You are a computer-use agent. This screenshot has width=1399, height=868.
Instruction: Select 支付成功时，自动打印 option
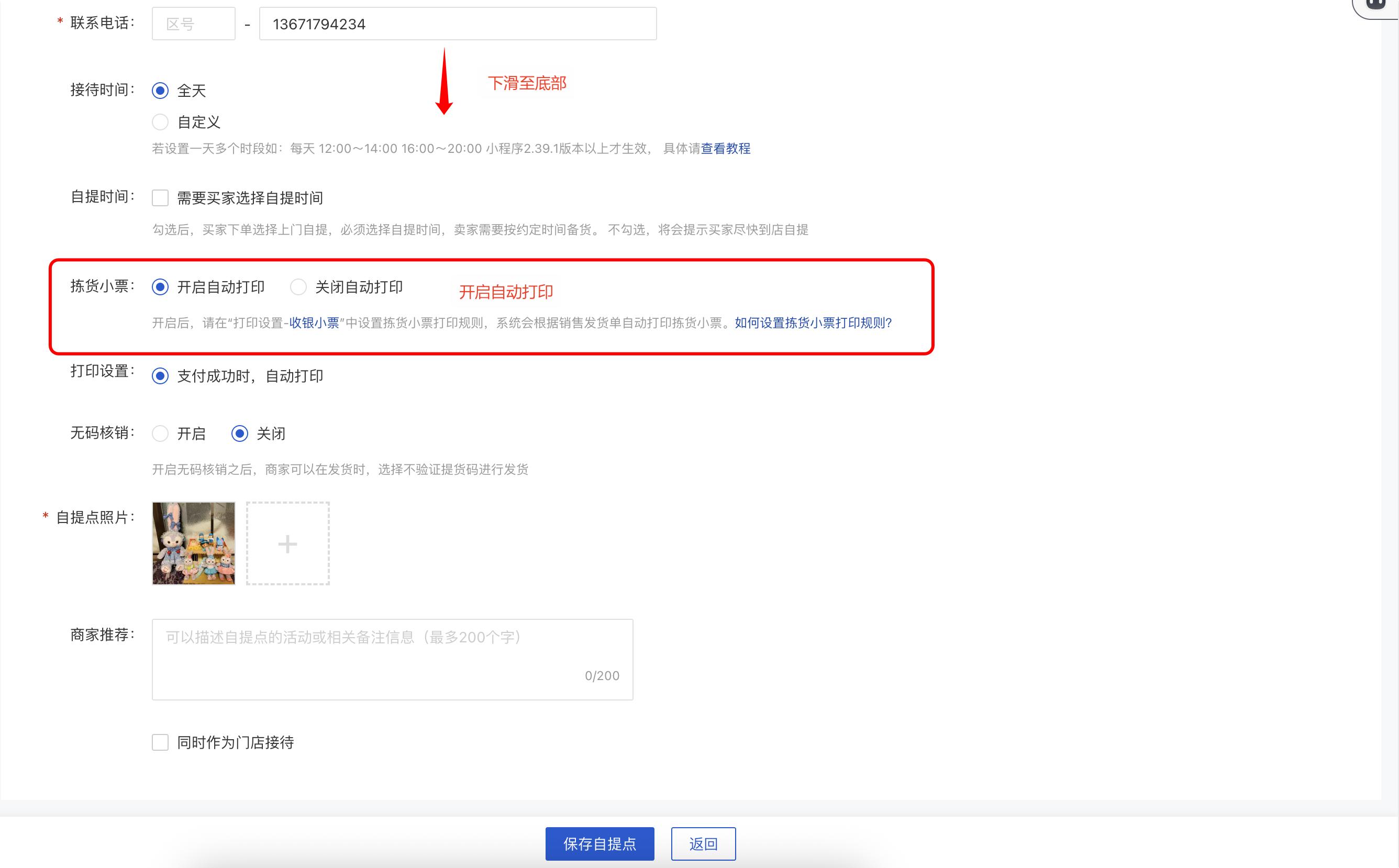click(x=160, y=376)
